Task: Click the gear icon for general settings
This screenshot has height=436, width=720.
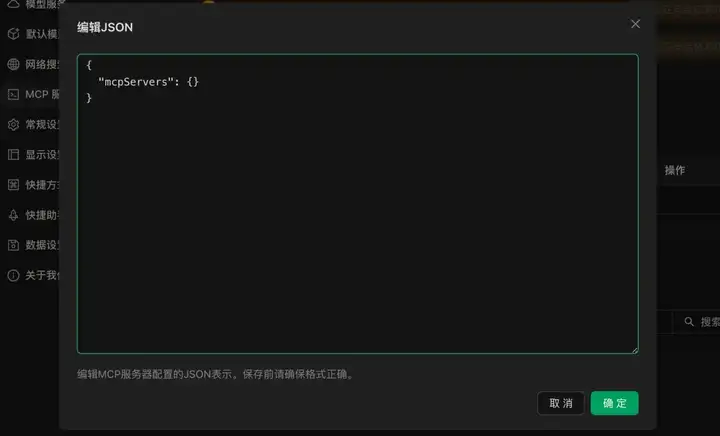Action: pos(13,124)
